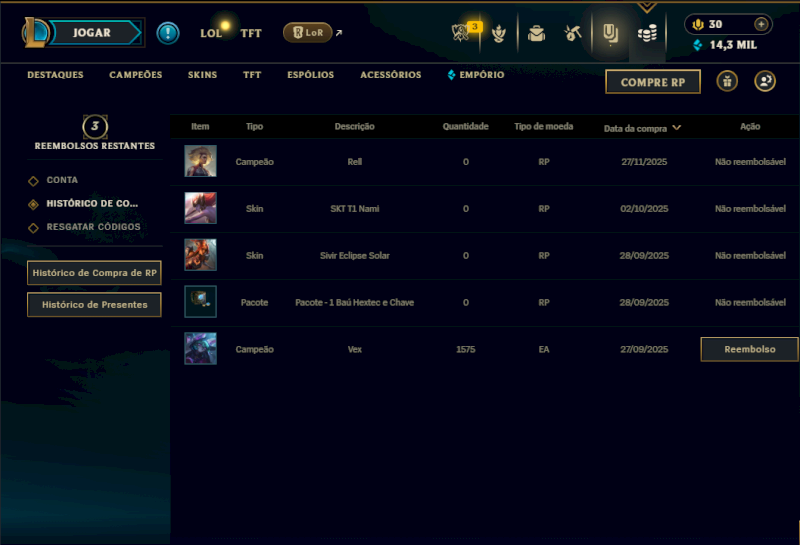This screenshot has height=545, width=800.
Task: Open the Collection backpack icon
Action: click(x=536, y=34)
